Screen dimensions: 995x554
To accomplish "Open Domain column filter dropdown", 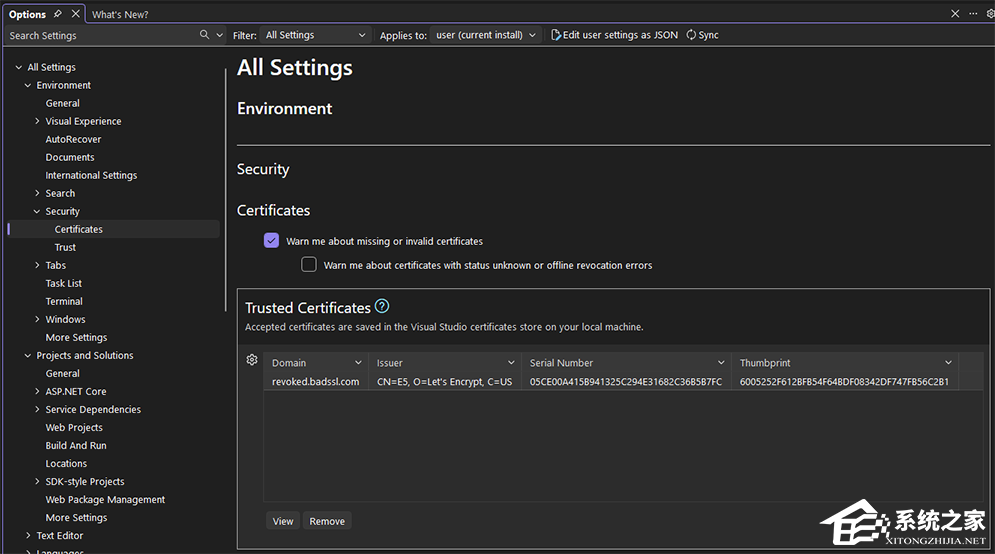I will point(358,362).
